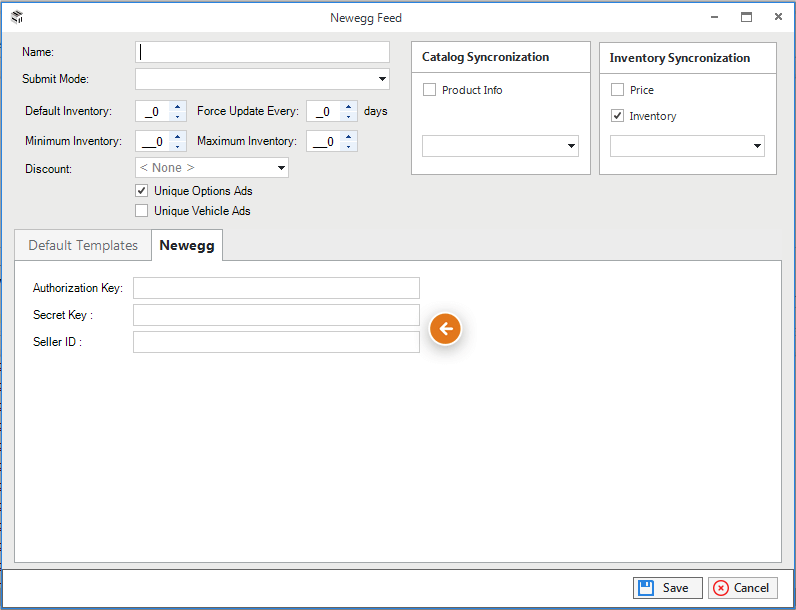Viewport: 796px width, 610px height.
Task: Close the Newegg Feed window
Action: 778,17
